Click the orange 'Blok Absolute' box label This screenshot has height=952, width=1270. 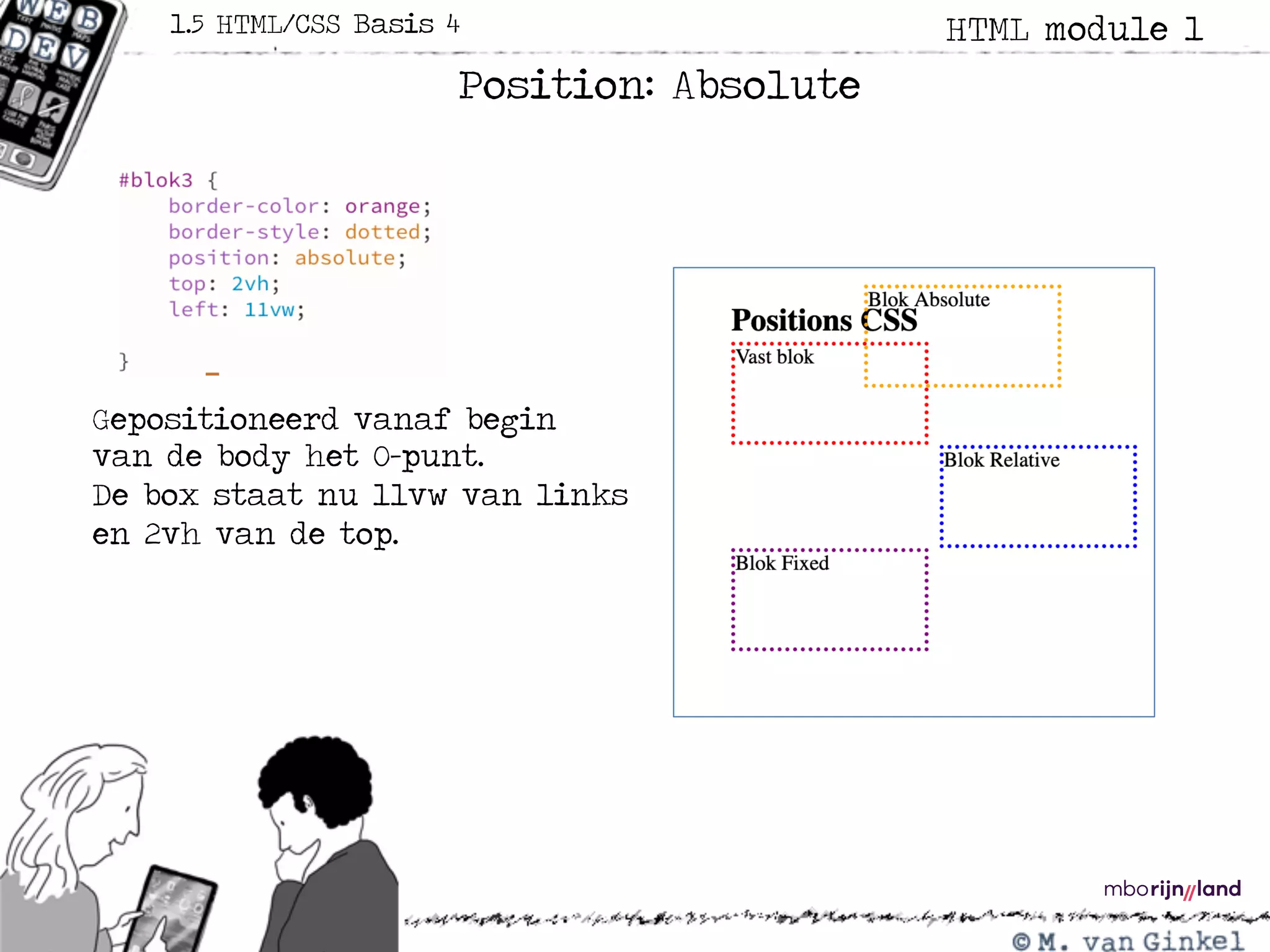click(x=928, y=300)
